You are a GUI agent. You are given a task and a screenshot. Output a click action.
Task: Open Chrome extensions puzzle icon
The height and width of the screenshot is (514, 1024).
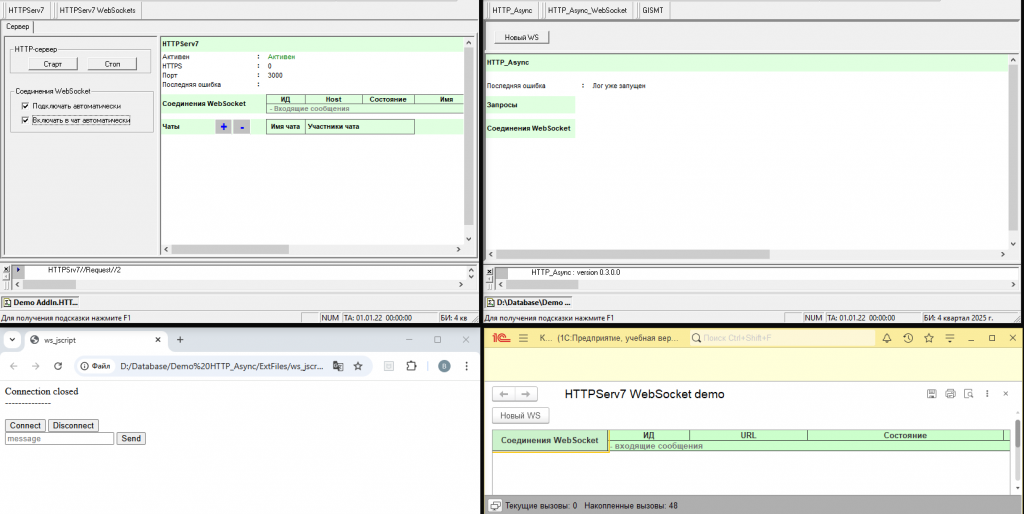click(411, 366)
